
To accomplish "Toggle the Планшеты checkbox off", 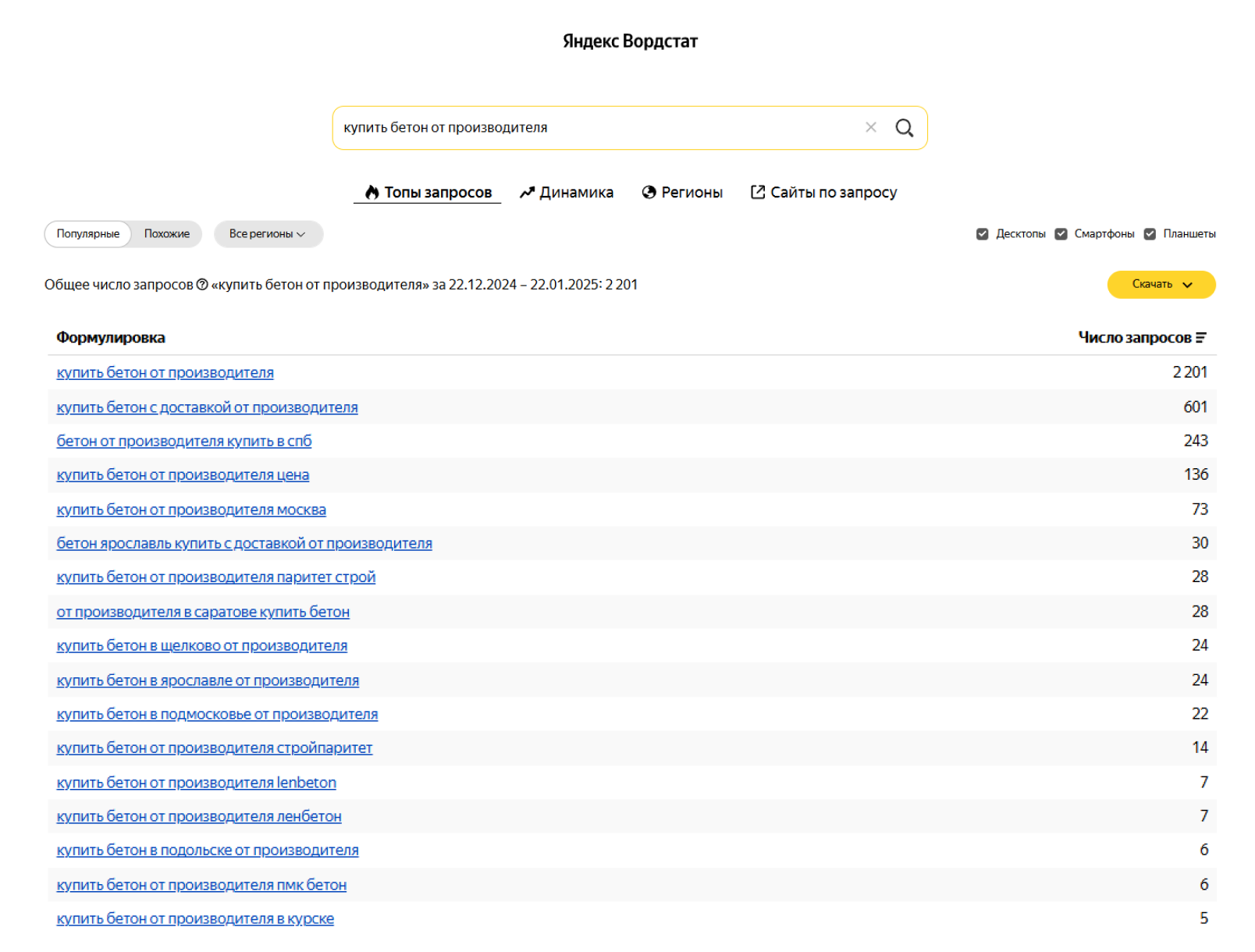I will pyautogui.click(x=1150, y=233).
